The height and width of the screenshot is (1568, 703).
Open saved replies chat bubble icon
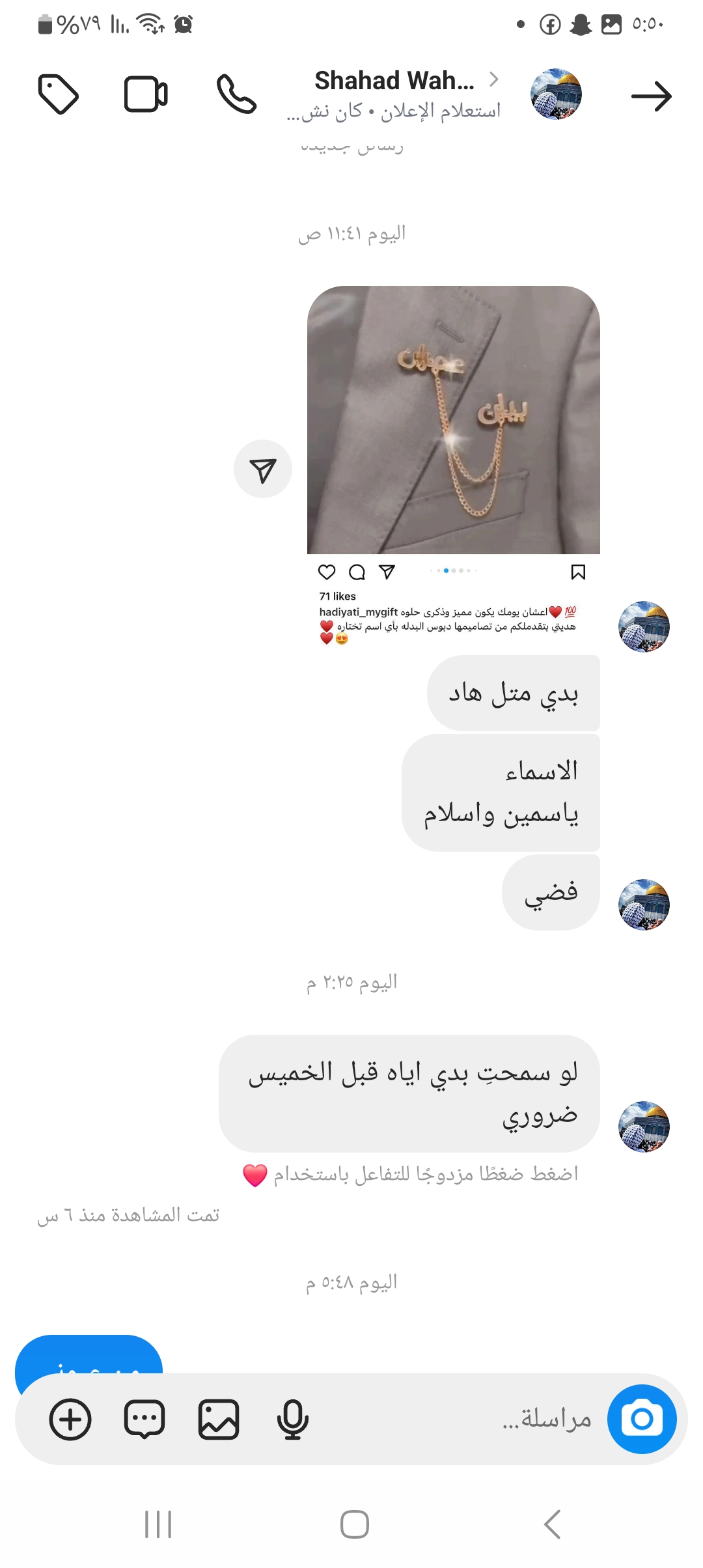click(145, 1420)
